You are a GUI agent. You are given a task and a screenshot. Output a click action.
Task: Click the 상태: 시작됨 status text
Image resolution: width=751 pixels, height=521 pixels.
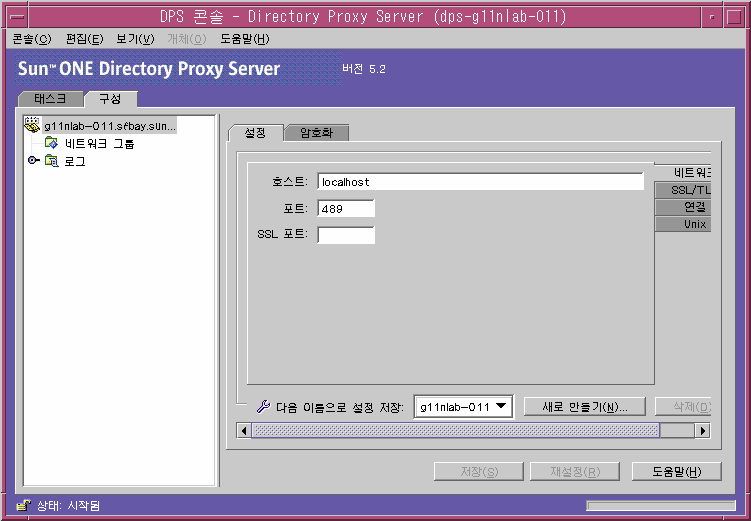[68, 505]
